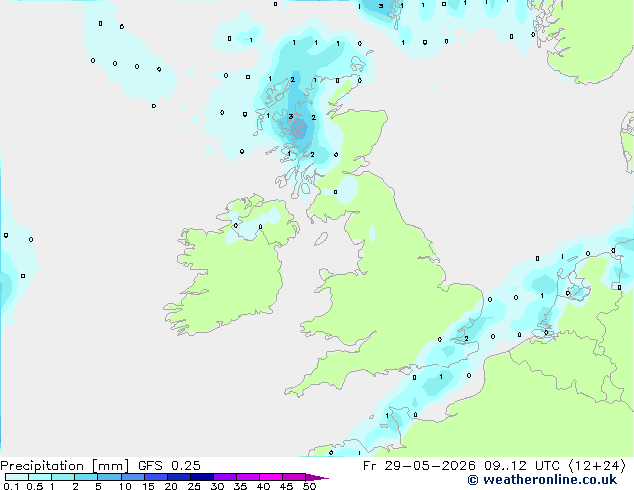Select the 10–15 mm blue legend swatch

[133, 477]
